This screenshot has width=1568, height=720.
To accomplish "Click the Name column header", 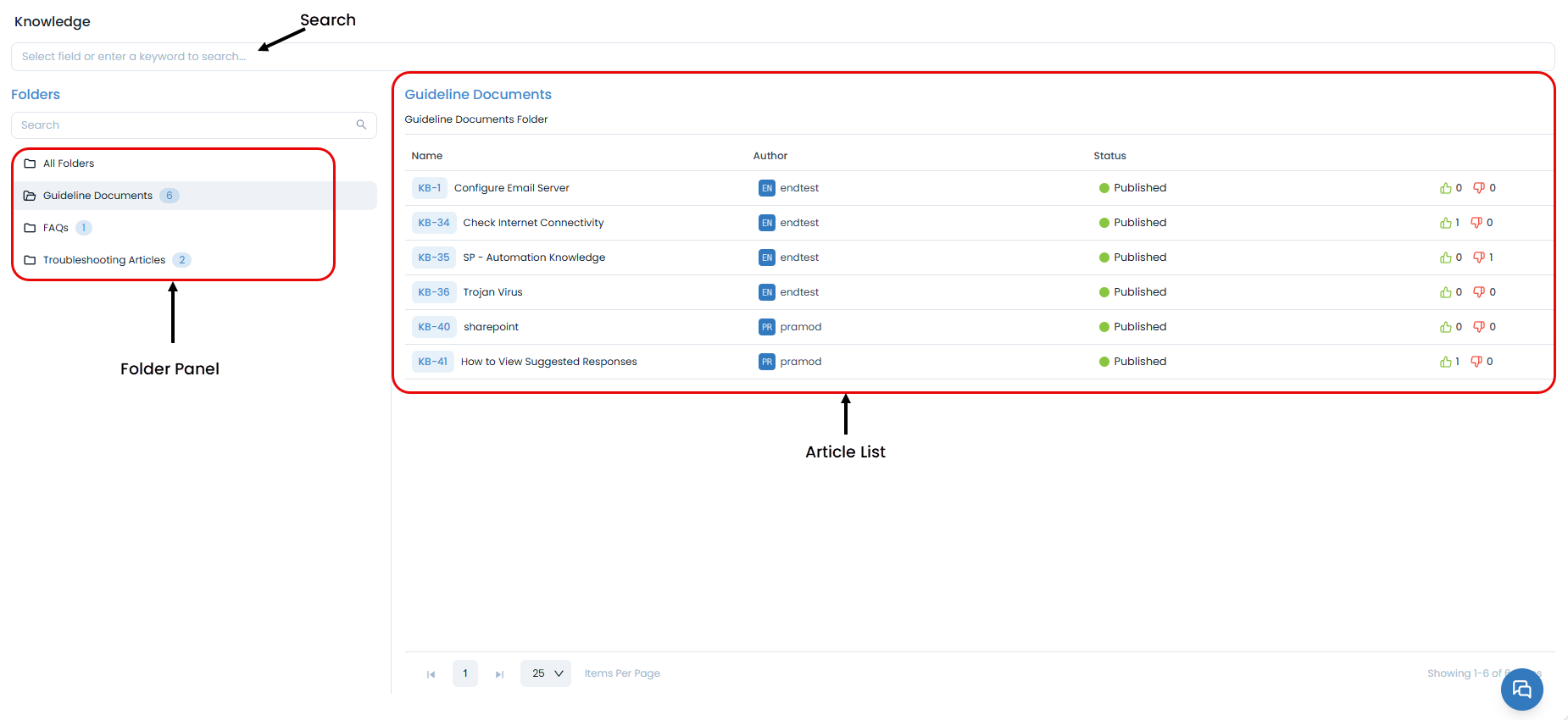I will click(x=427, y=156).
